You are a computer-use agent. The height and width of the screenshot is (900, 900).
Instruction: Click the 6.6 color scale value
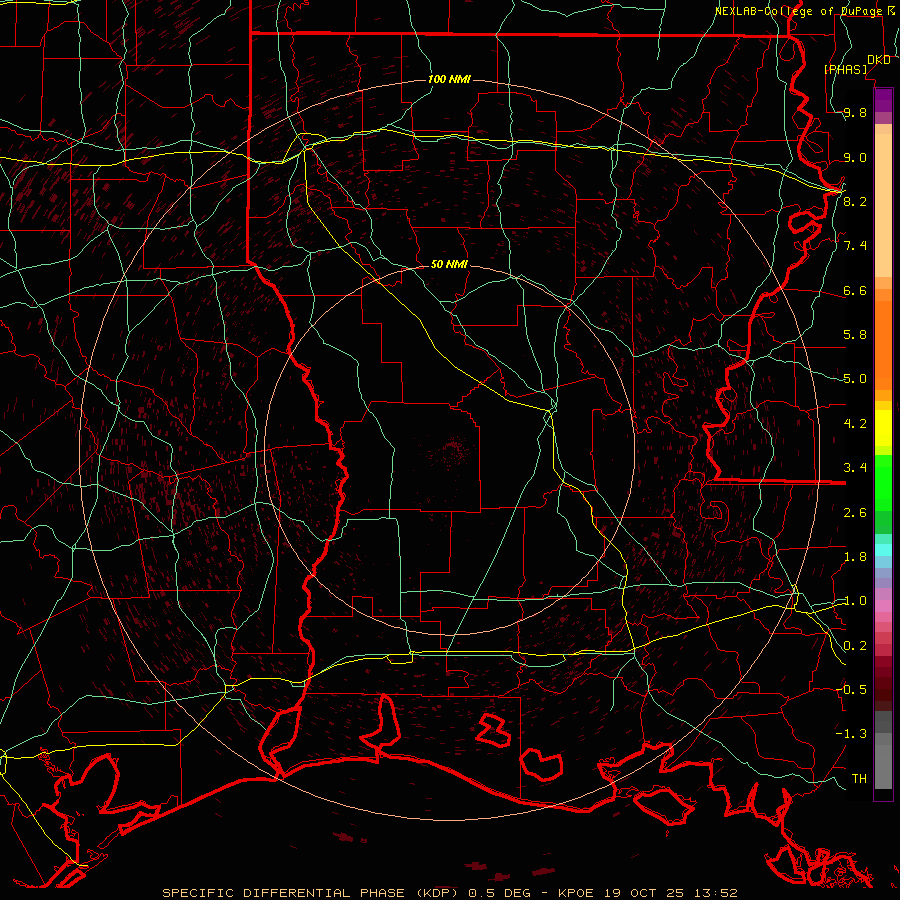coord(855,290)
